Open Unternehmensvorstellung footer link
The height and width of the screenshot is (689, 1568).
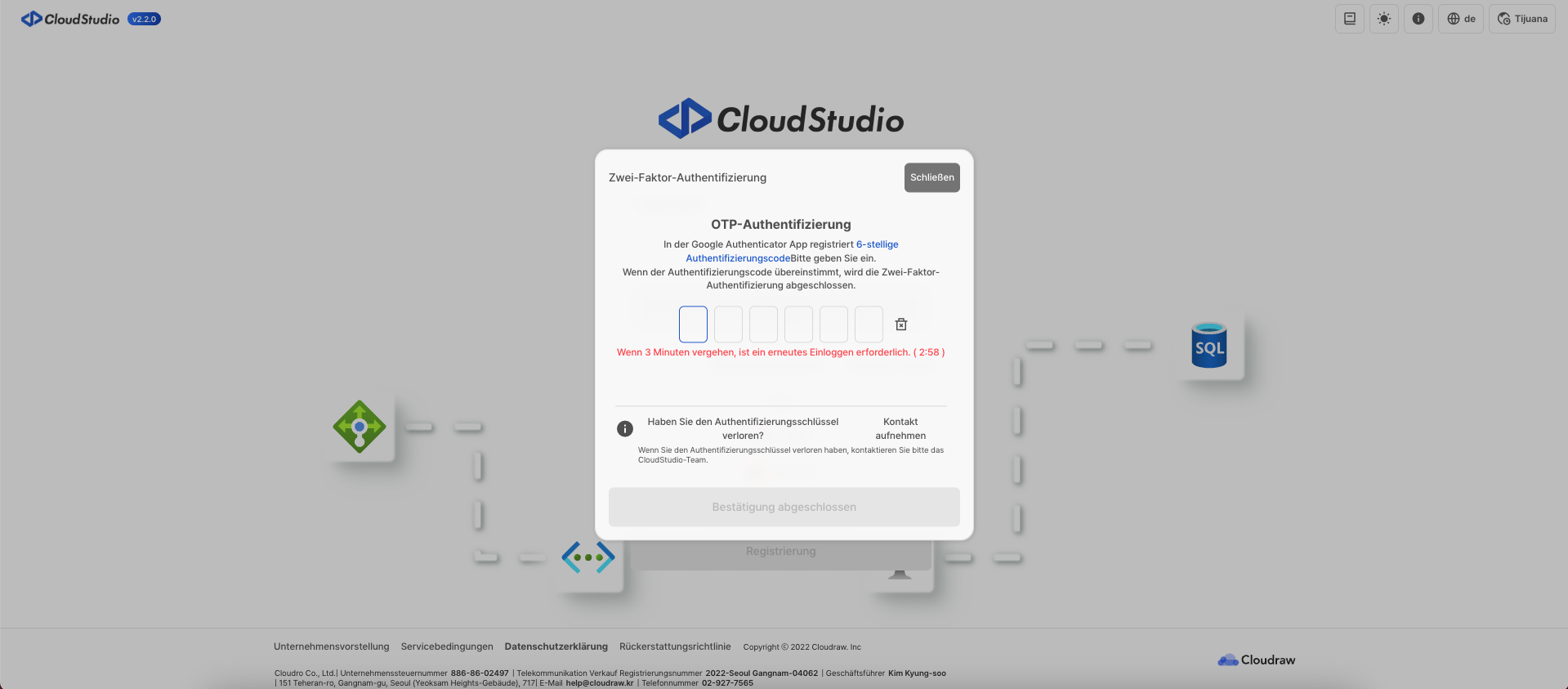[331, 646]
